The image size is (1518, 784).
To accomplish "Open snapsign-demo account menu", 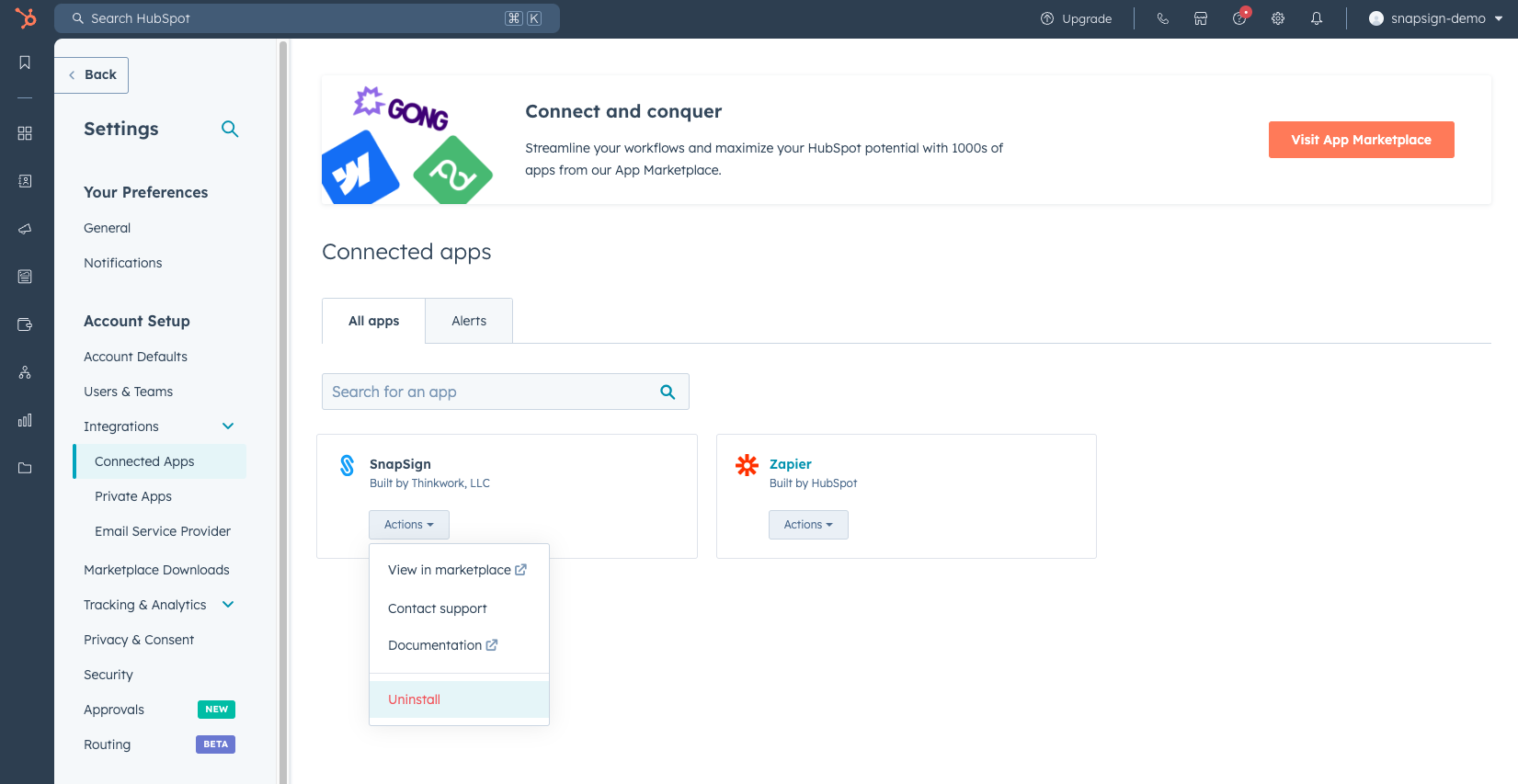I will pyautogui.click(x=1435, y=18).
